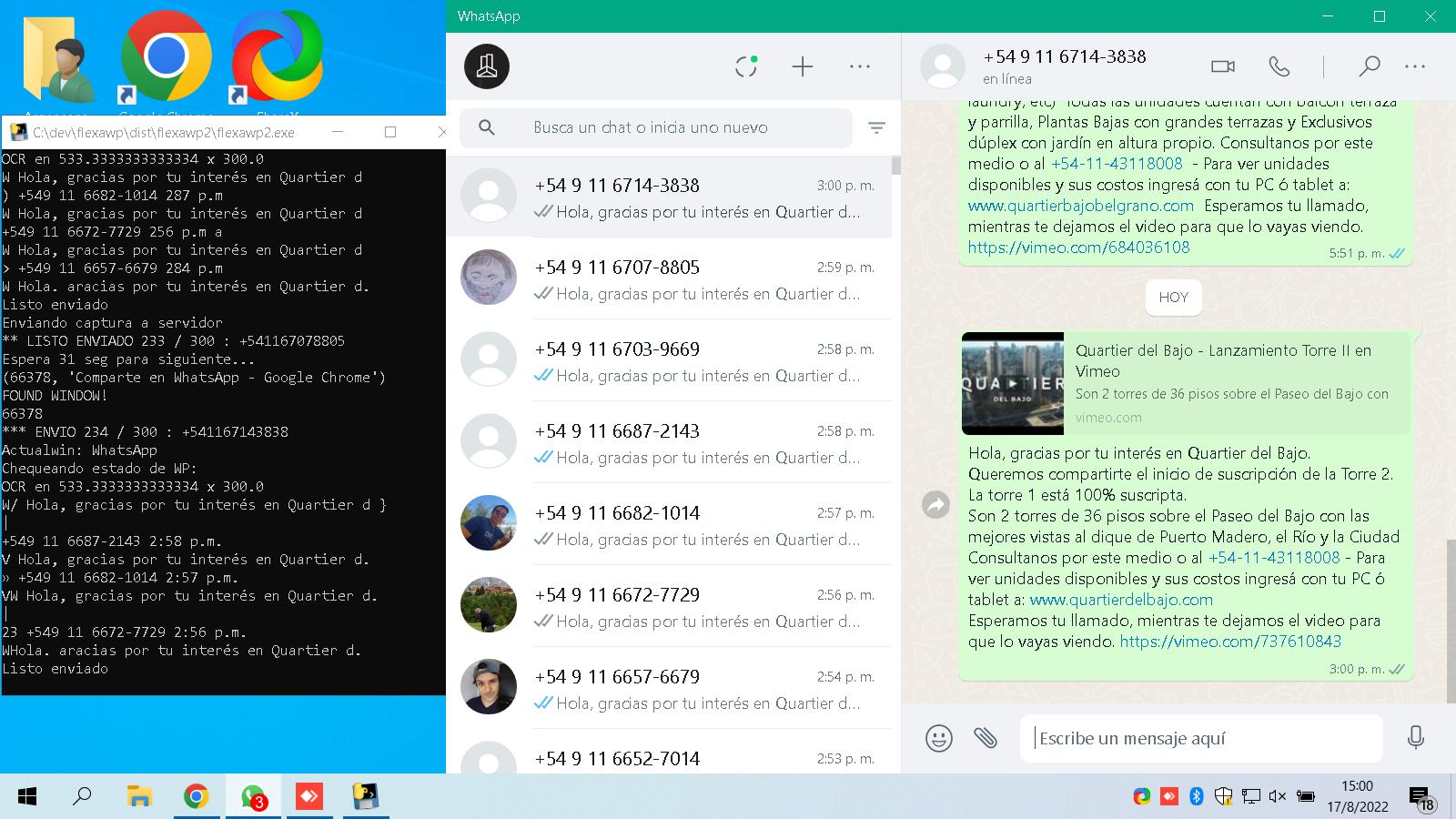
Task: Open the chat list menu (three dots)
Action: coord(860,66)
